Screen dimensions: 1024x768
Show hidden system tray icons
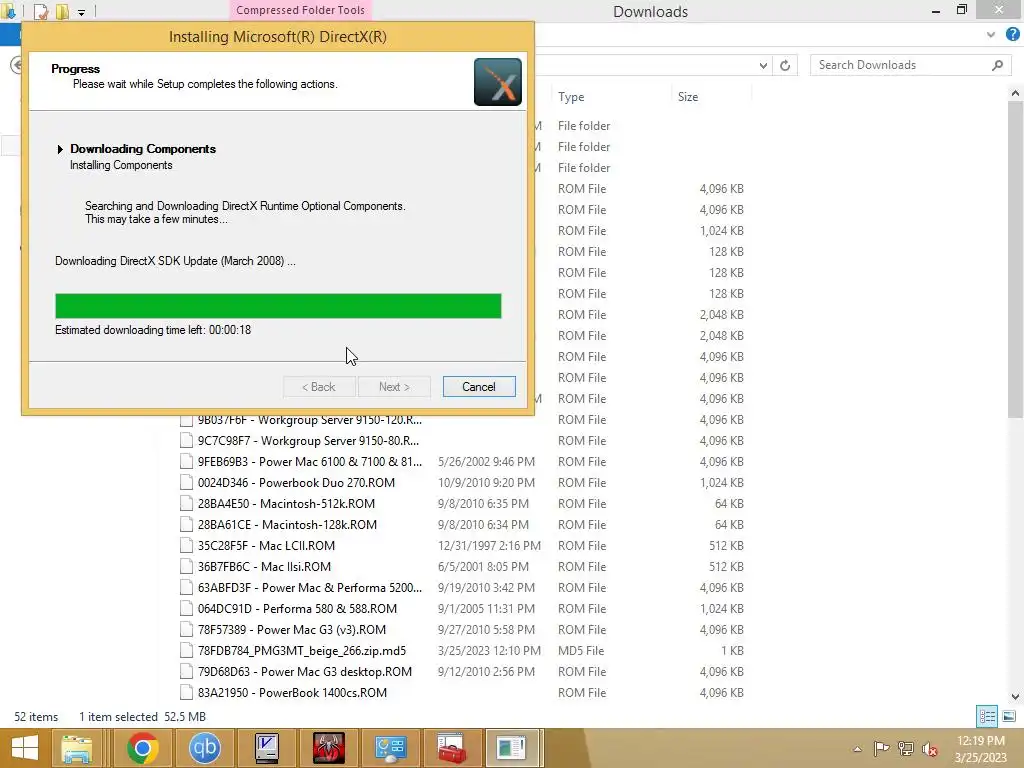pos(857,749)
